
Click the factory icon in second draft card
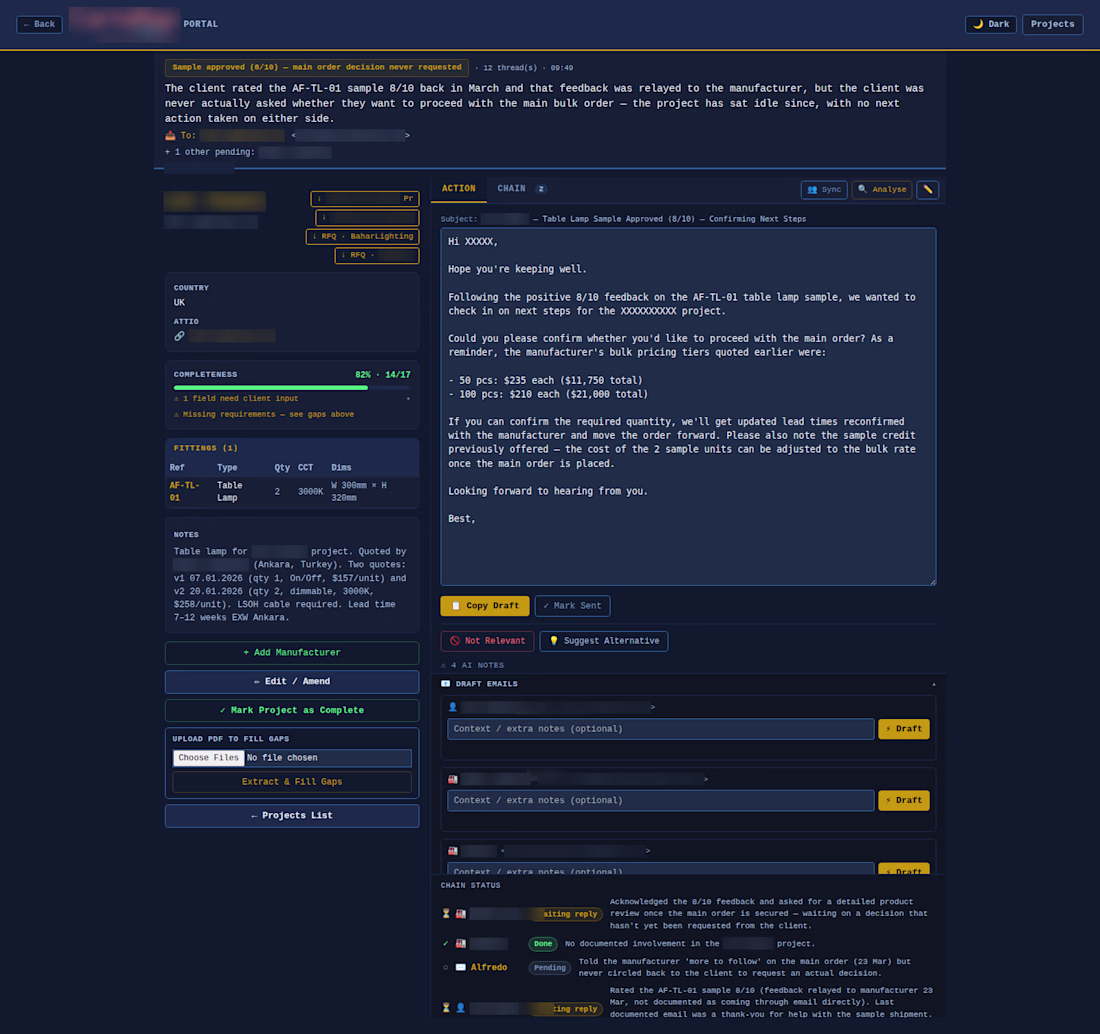point(452,779)
